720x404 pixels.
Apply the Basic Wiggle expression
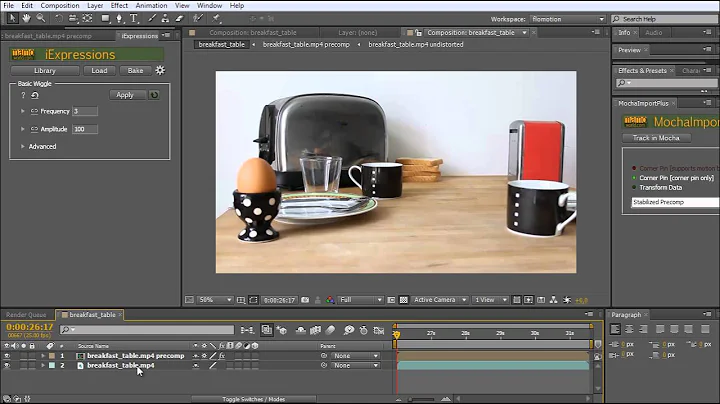[x=128, y=95]
